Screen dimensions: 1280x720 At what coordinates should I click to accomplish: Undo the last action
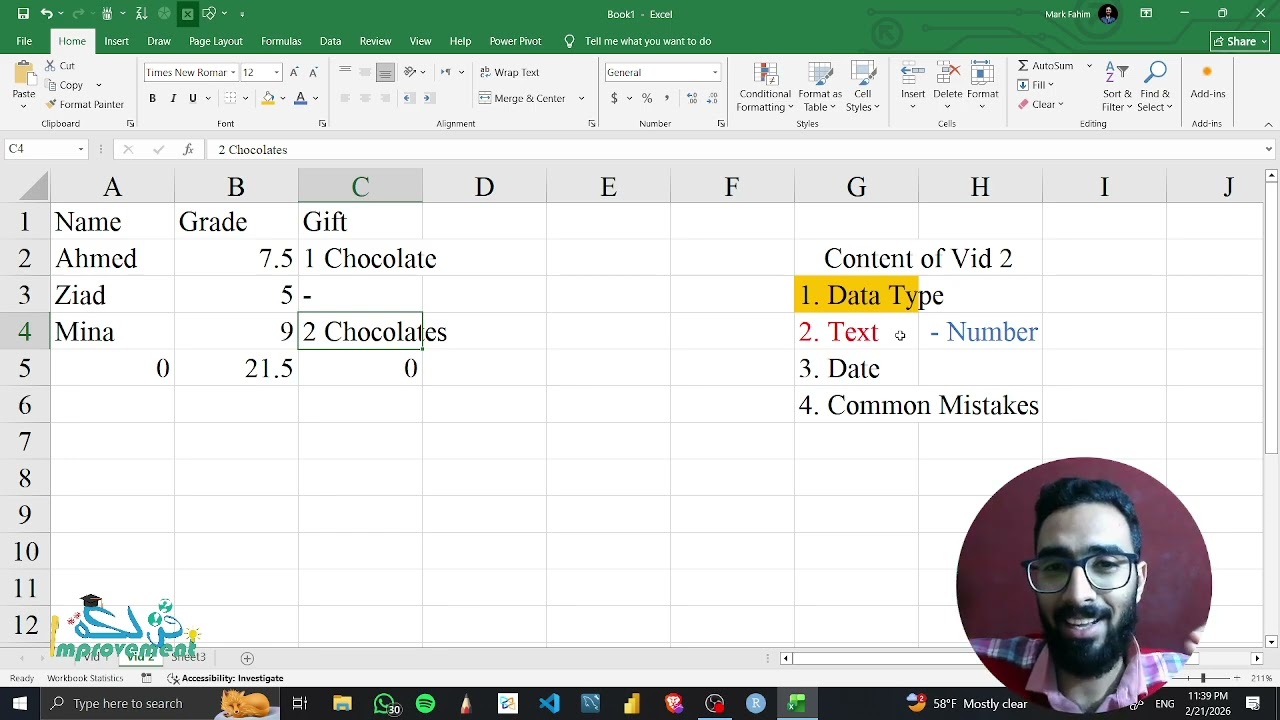coord(46,14)
